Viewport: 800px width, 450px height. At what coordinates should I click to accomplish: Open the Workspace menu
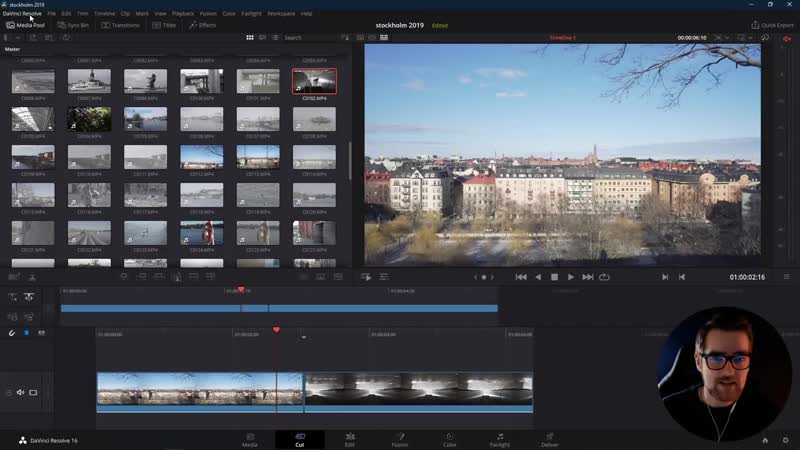pyautogui.click(x=281, y=13)
